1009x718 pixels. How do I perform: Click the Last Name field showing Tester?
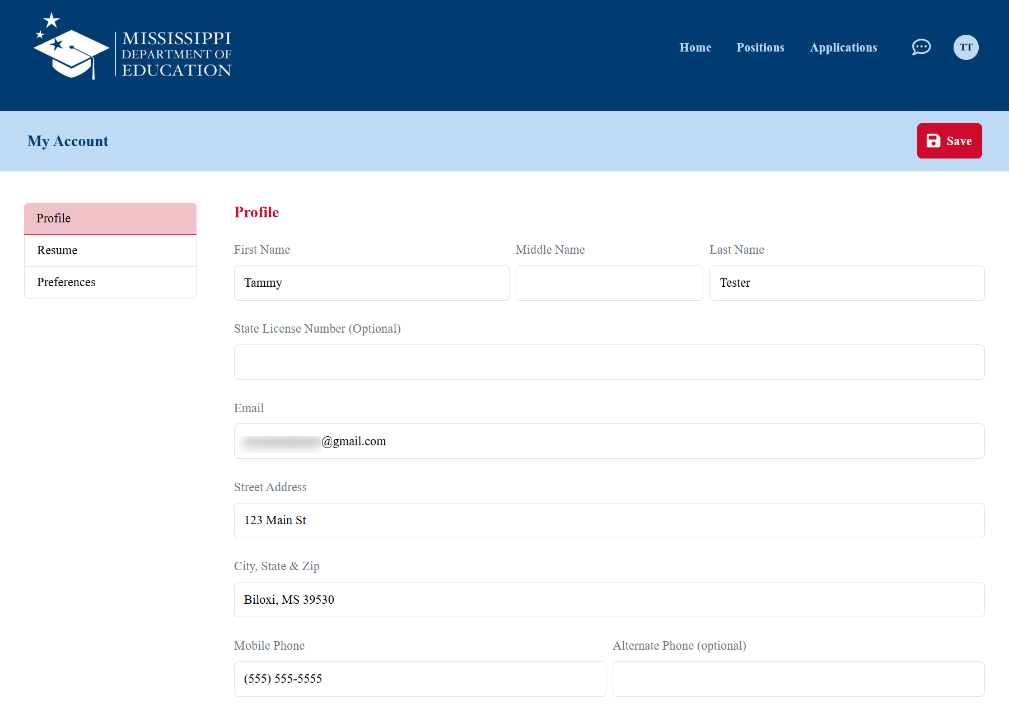tap(845, 283)
